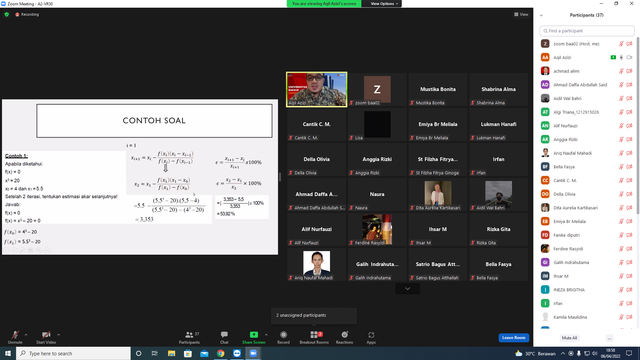Viewport: 640px width, 360px height.
Task: Toggle mic for Kamila Maulidina
Action: 621,317
